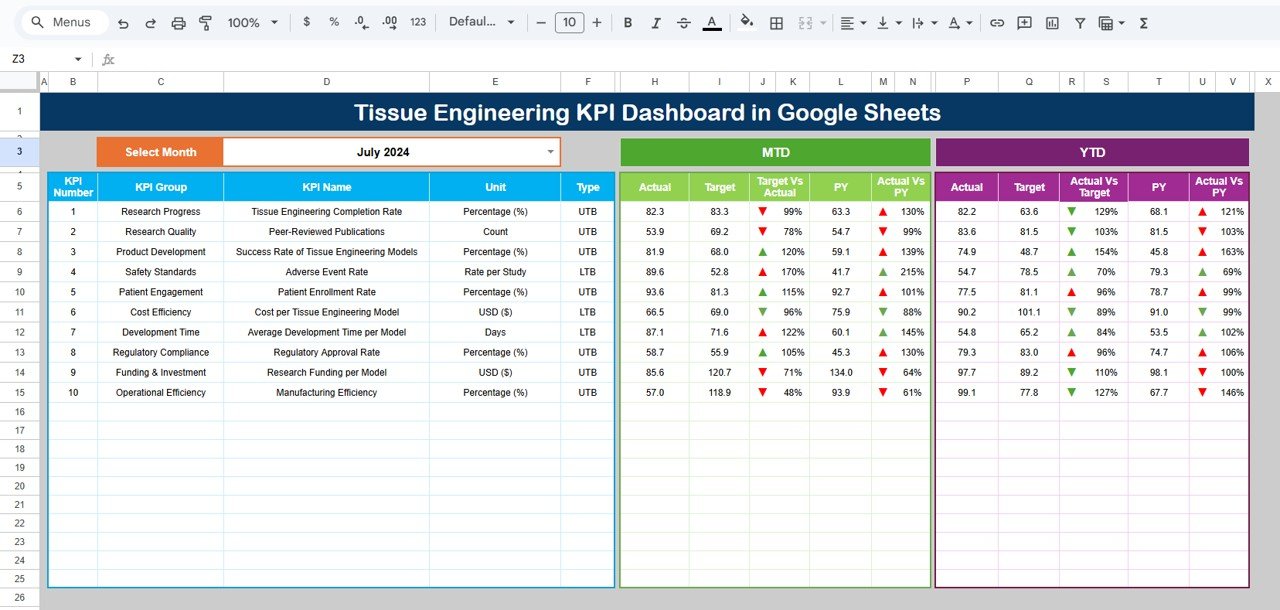Insert a link
The height and width of the screenshot is (610, 1280).
pos(997,22)
